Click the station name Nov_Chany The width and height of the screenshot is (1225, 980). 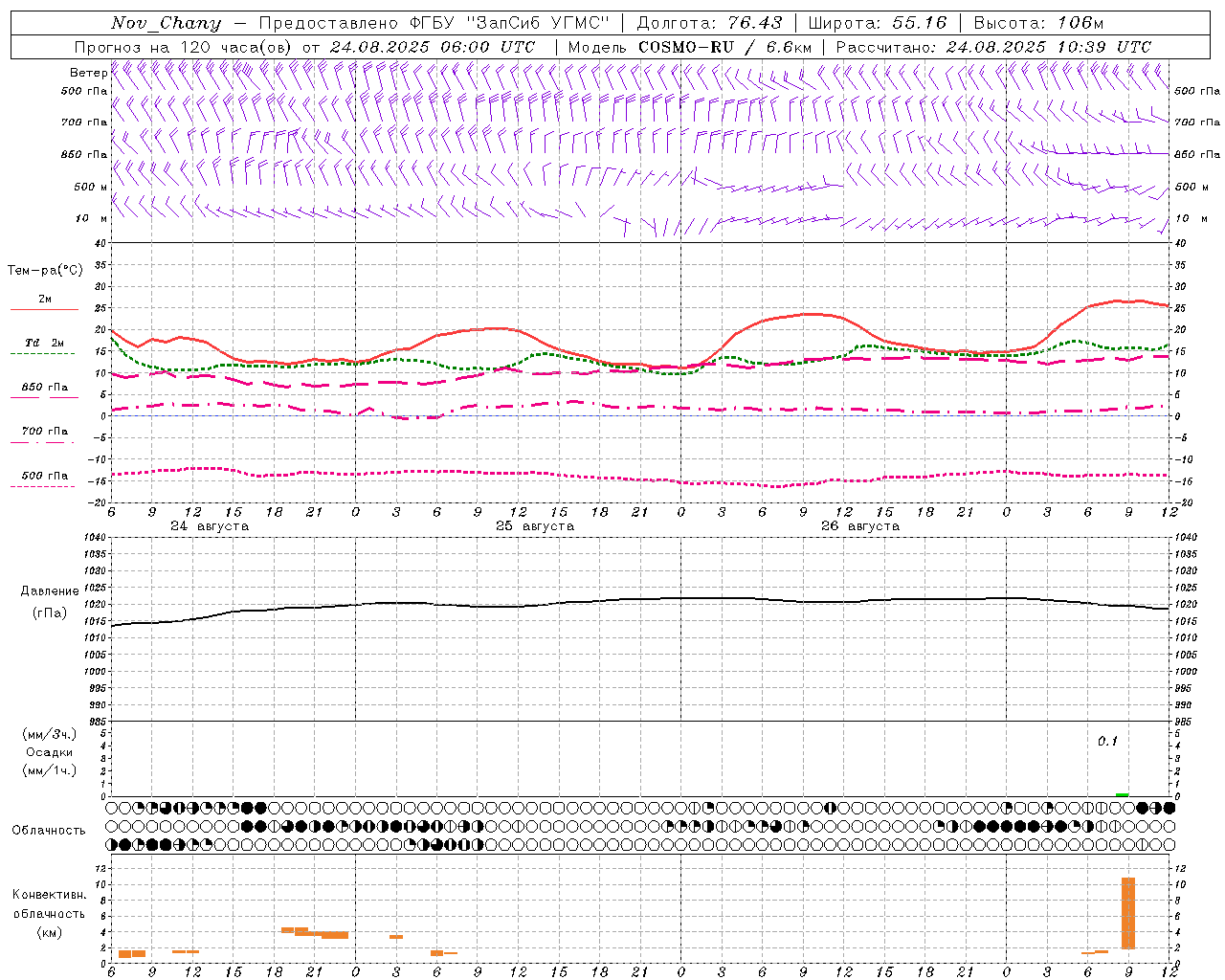(166, 23)
